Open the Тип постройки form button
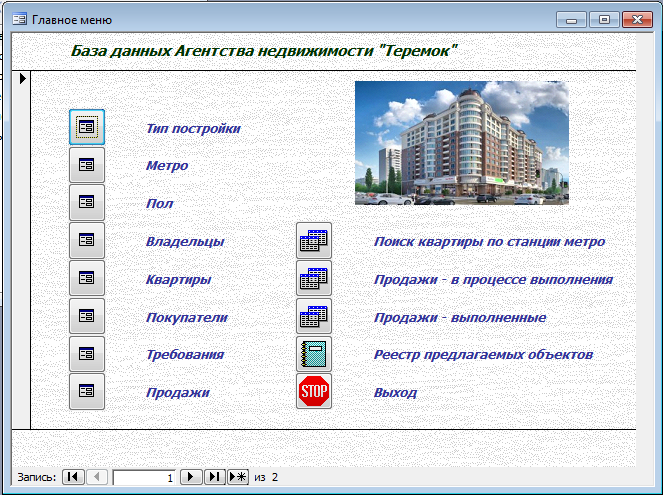This screenshot has width=663, height=495. 87,127
